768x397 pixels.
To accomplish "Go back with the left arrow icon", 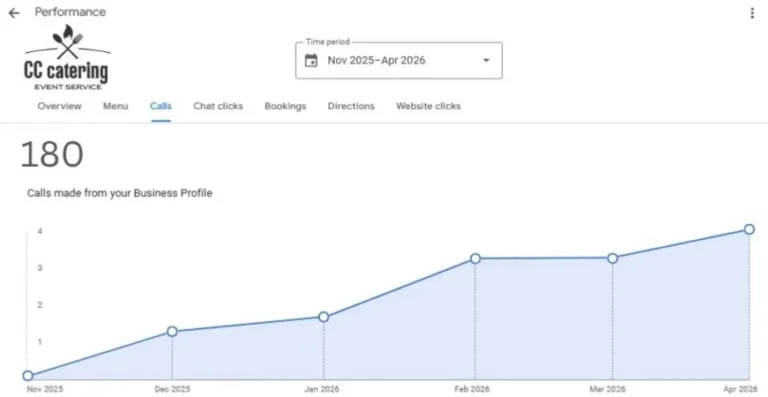I will pyautogui.click(x=14, y=13).
